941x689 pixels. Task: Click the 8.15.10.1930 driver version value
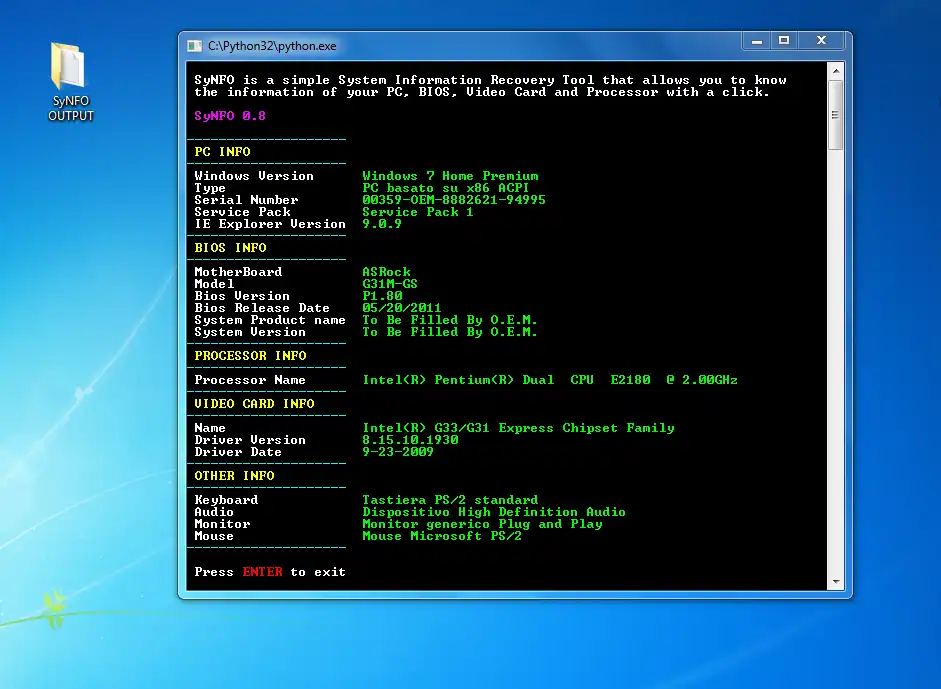tap(410, 440)
